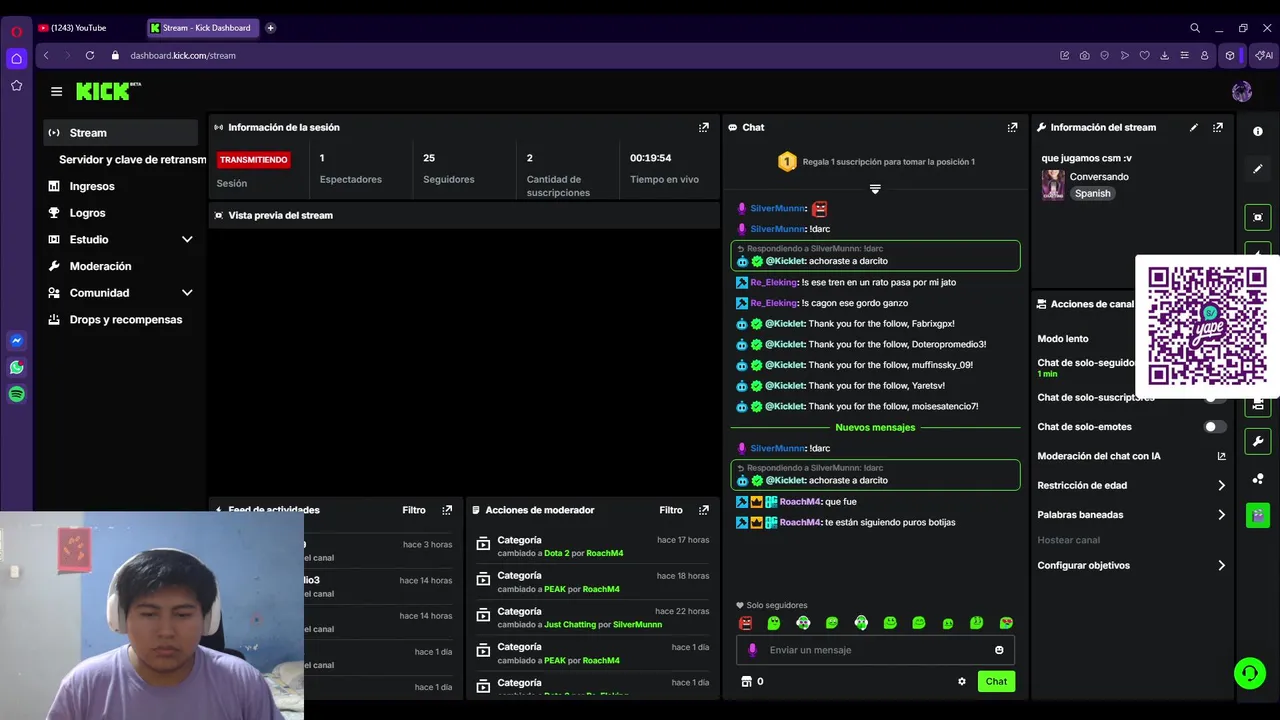The width and height of the screenshot is (1280, 720).
Task: Open Configurar objetivos arrow
Action: pos(1221,565)
